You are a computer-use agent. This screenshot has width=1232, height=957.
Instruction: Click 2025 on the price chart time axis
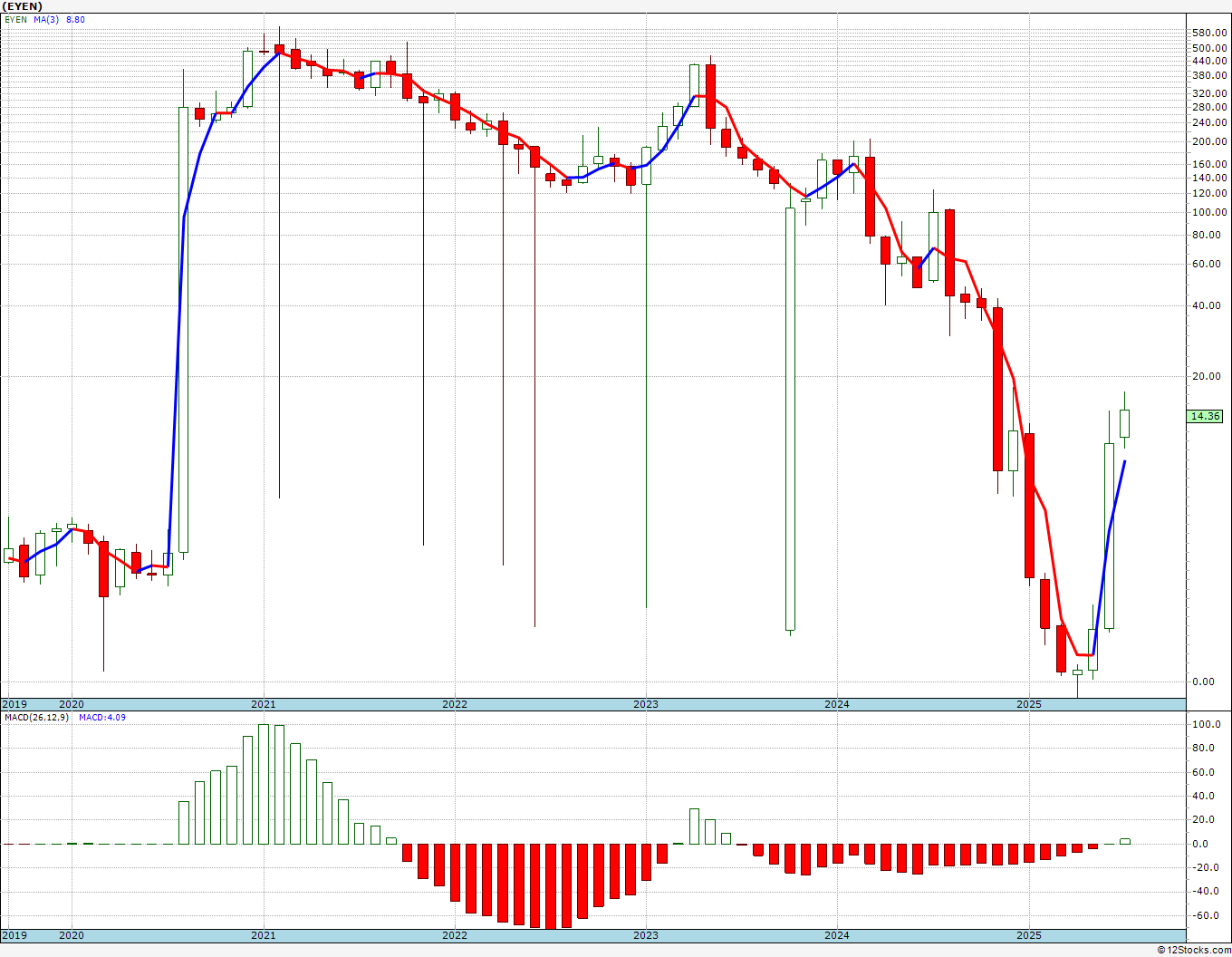(x=1029, y=704)
